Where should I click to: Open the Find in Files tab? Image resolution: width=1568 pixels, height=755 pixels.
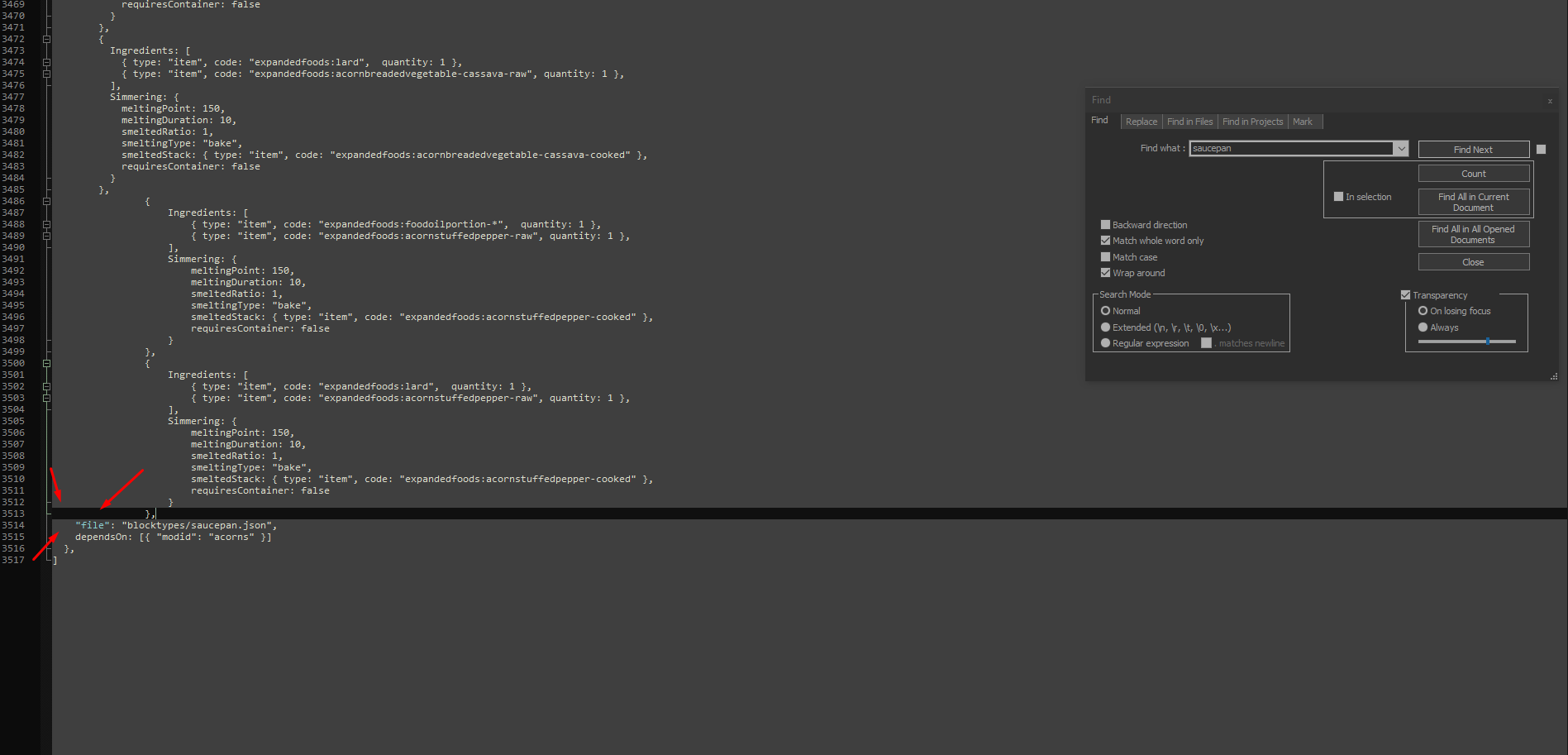click(x=1189, y=122)
